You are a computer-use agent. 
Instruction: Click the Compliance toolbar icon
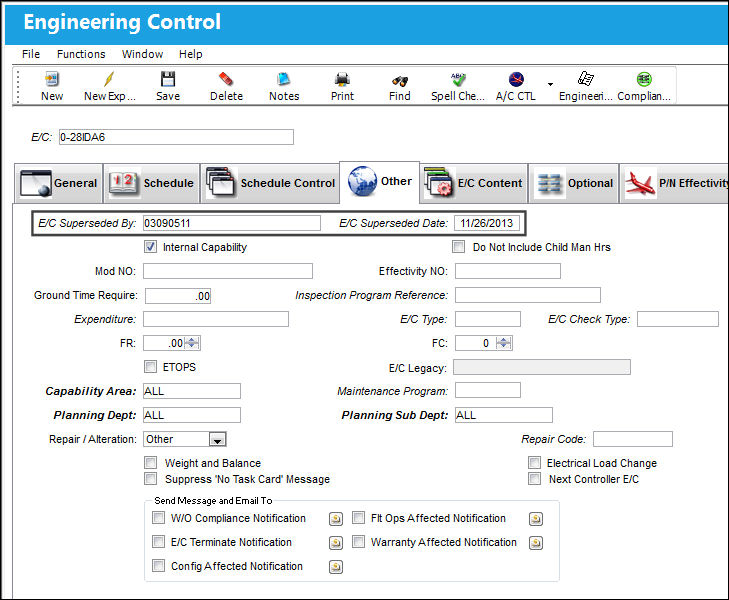pyautogui.click(x=644, y=79)
